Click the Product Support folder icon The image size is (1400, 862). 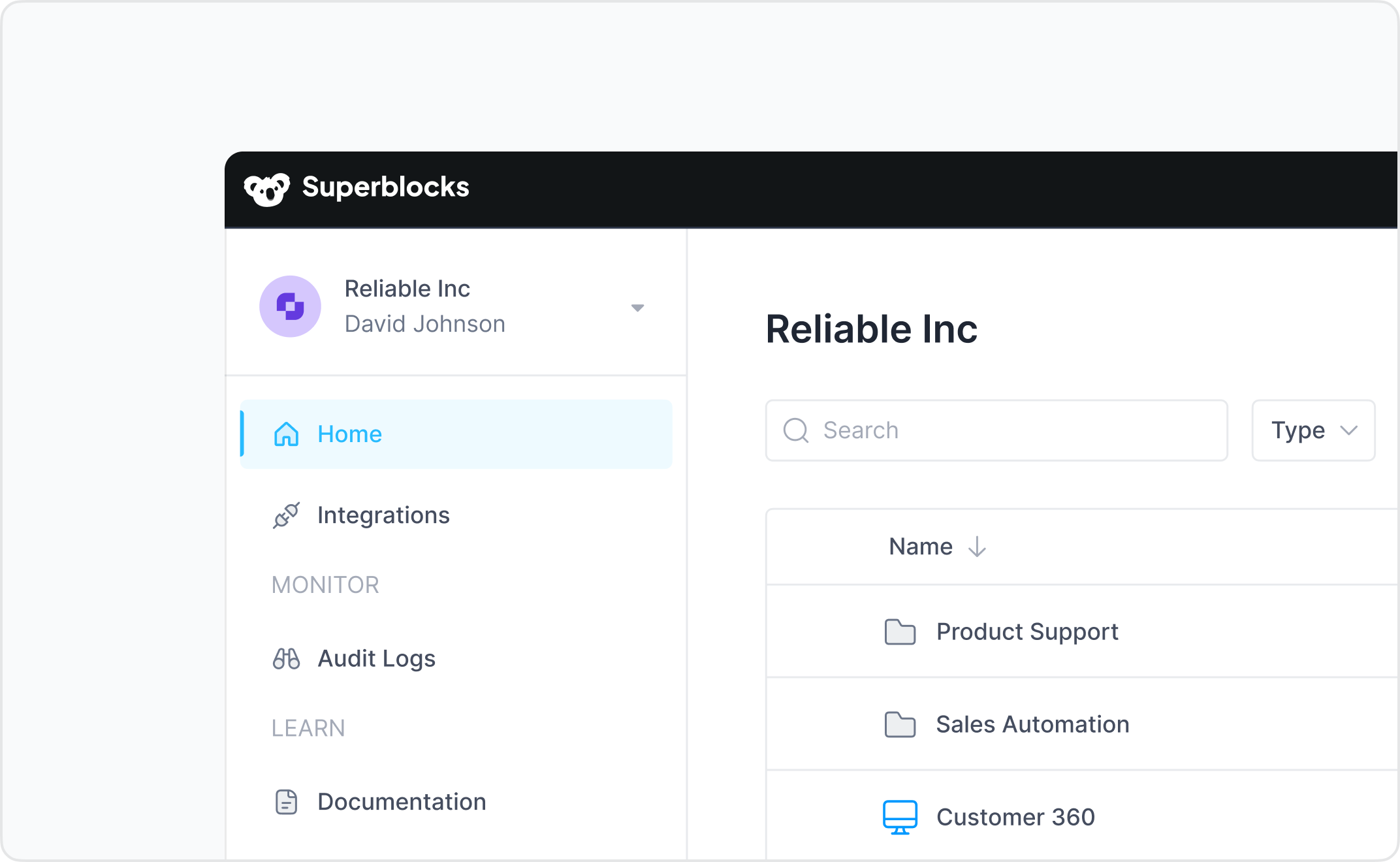pyautogui.click(x=900, y=631)
